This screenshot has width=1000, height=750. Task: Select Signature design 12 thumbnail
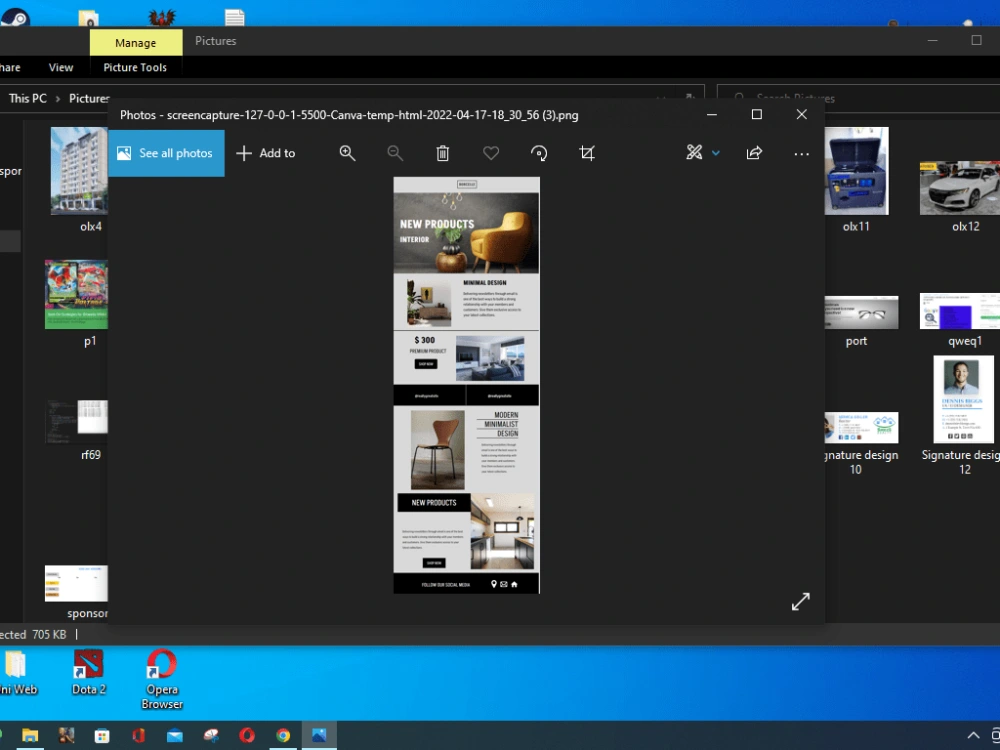[963, 399]
